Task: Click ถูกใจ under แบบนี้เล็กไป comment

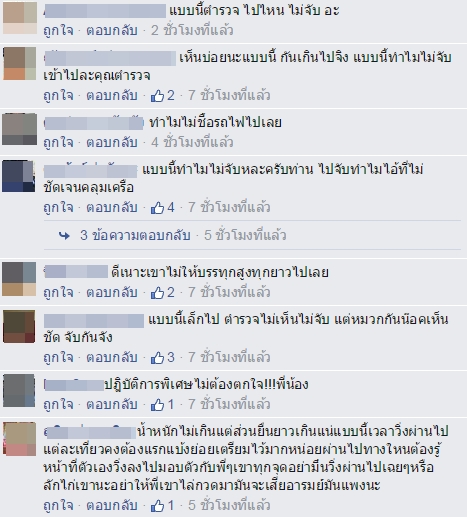Action: pos(58,357)
